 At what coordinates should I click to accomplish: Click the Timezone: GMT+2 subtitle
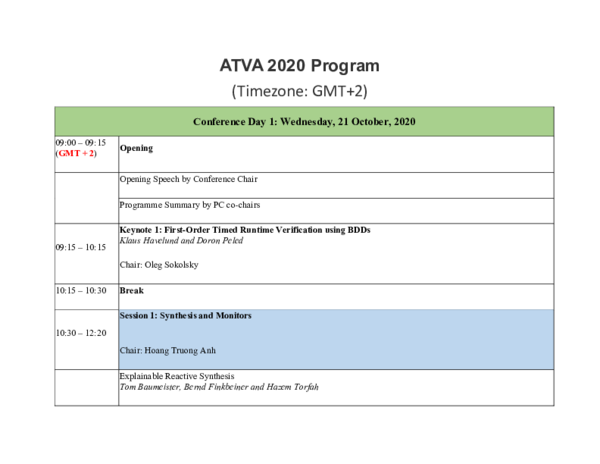click(x=299, y=91)
